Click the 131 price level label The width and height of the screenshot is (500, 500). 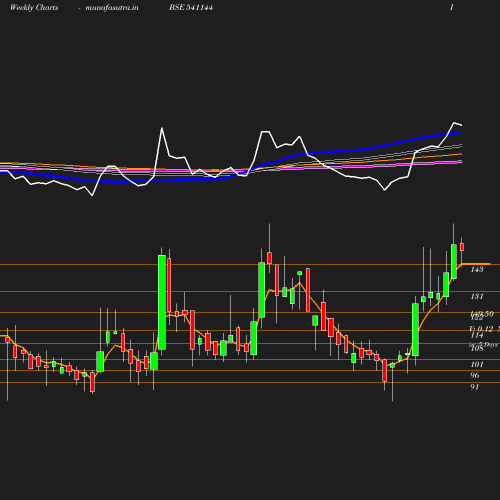click(x=477, y=296)
